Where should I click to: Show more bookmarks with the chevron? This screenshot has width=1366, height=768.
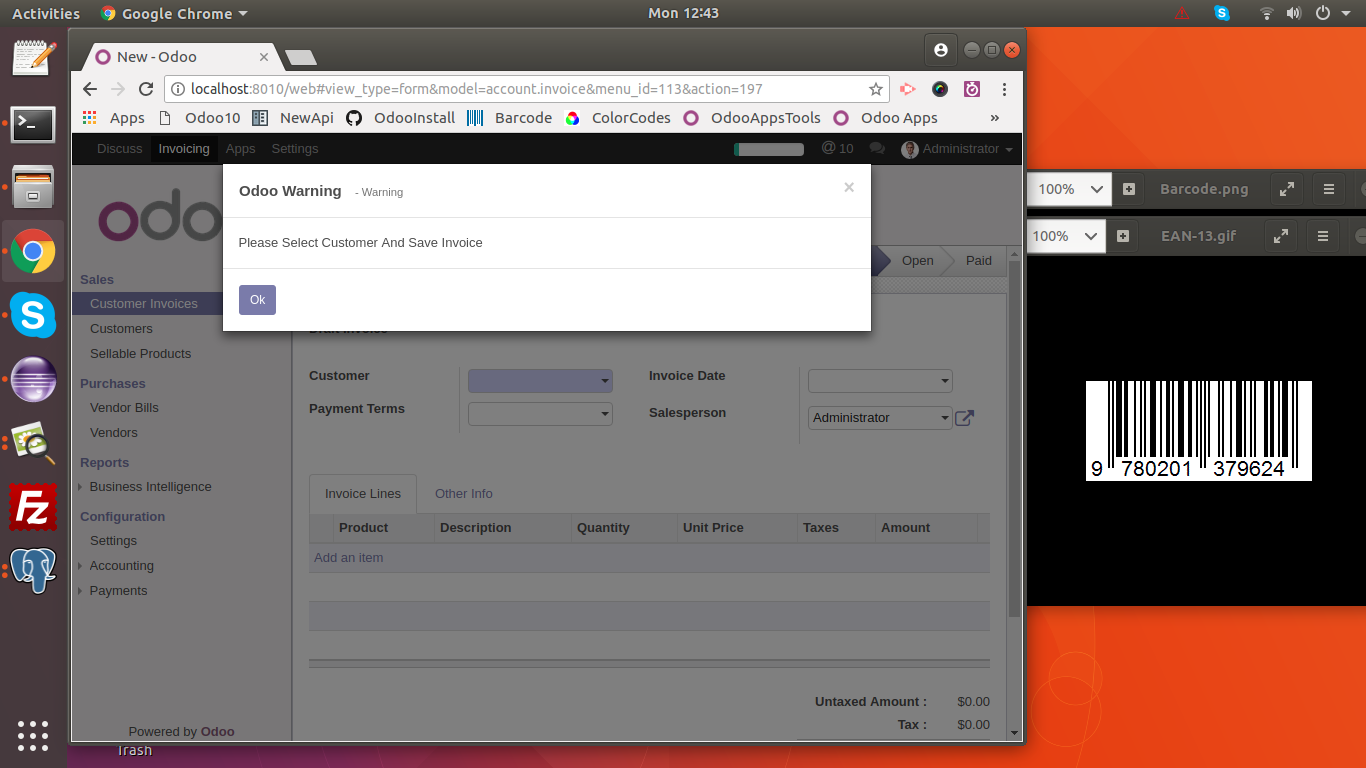[x=995, y=118]
